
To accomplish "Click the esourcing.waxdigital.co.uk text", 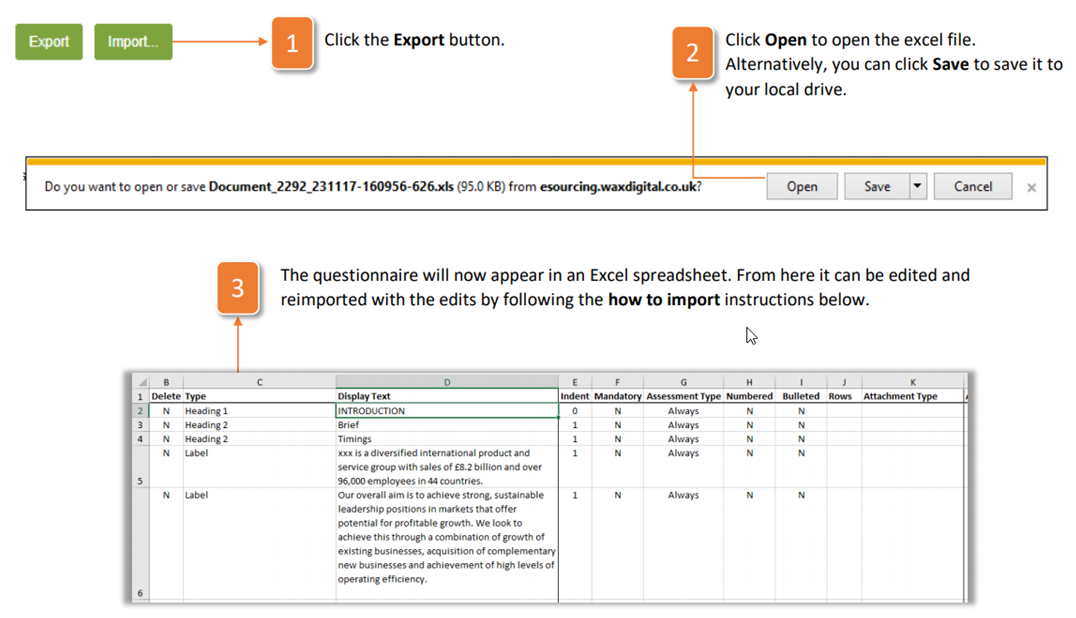I will [x=618, y=187].
